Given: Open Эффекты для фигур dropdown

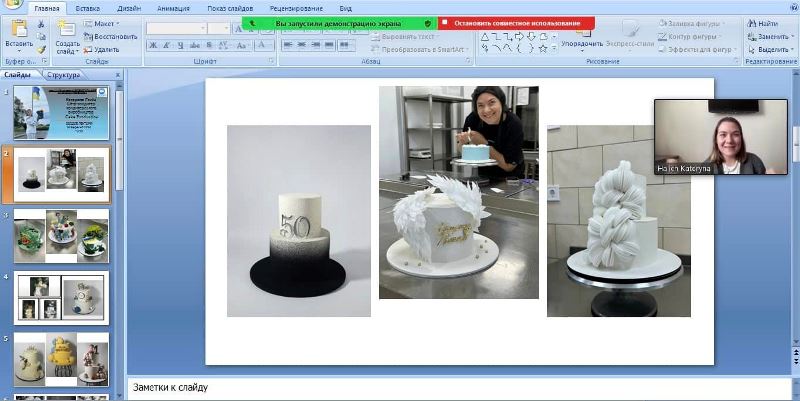Looking at the screenshot, I should 697,49.
